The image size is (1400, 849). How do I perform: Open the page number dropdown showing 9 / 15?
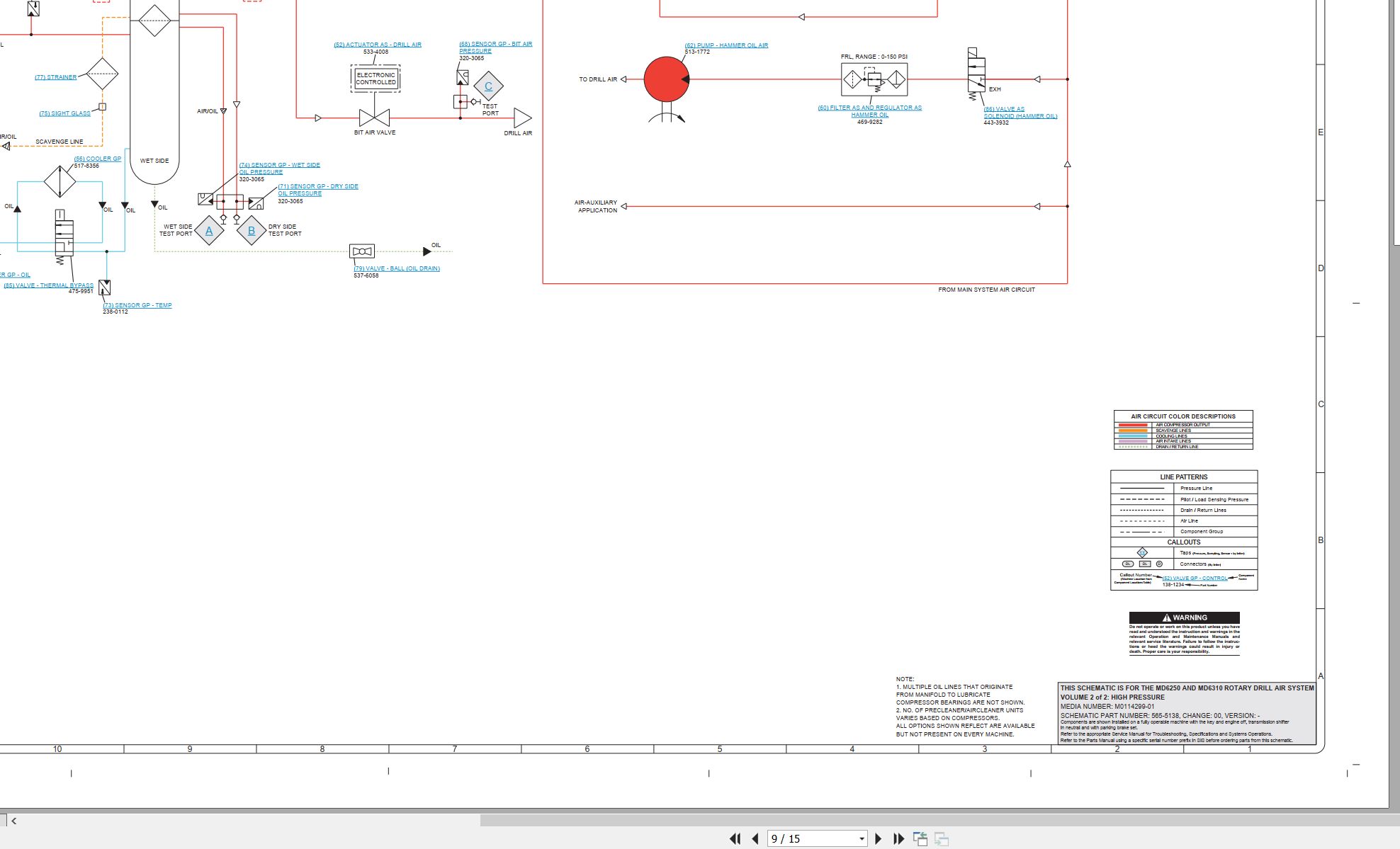862,838
